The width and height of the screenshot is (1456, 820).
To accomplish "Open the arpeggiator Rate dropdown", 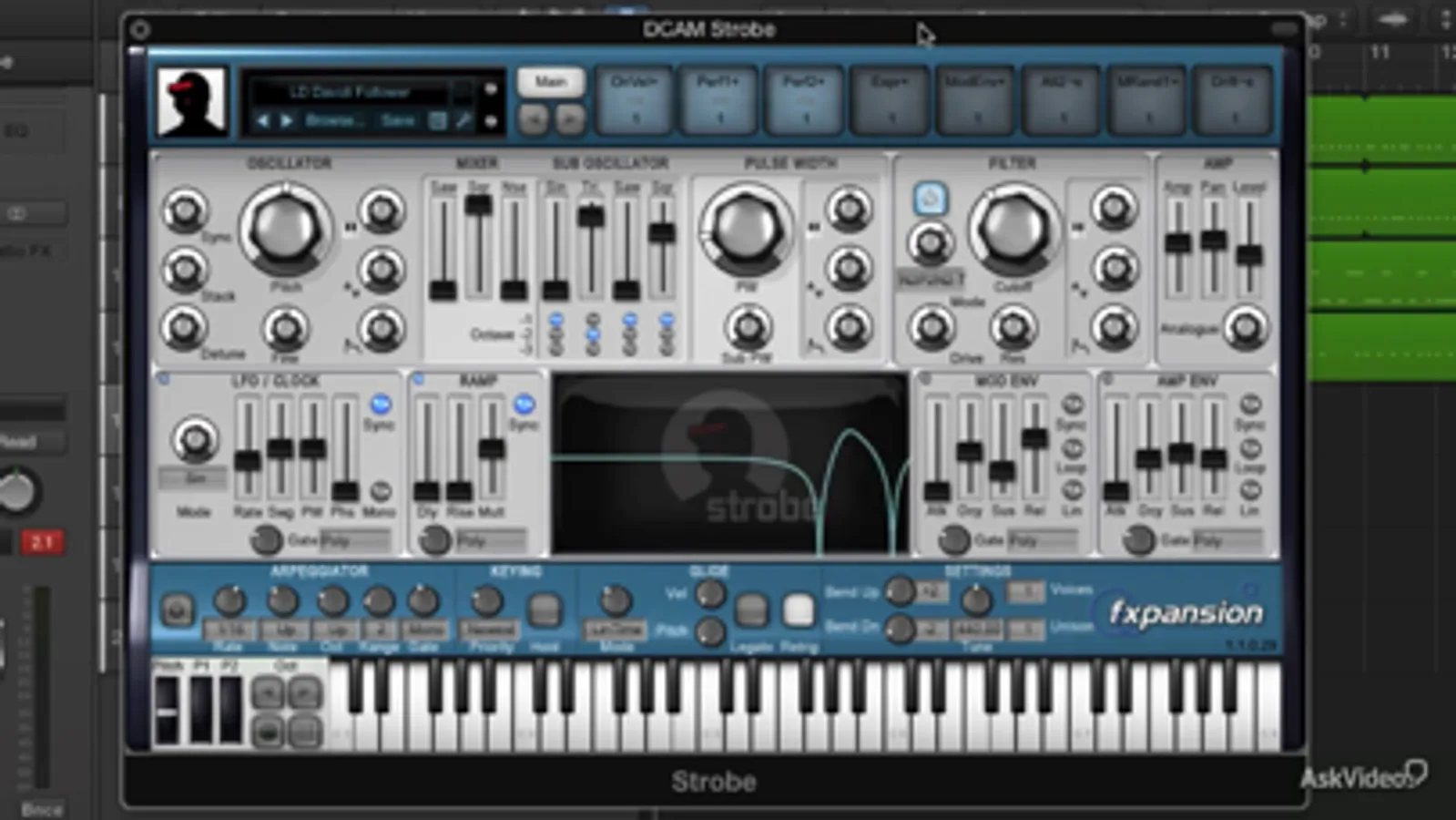I will 229,630.
